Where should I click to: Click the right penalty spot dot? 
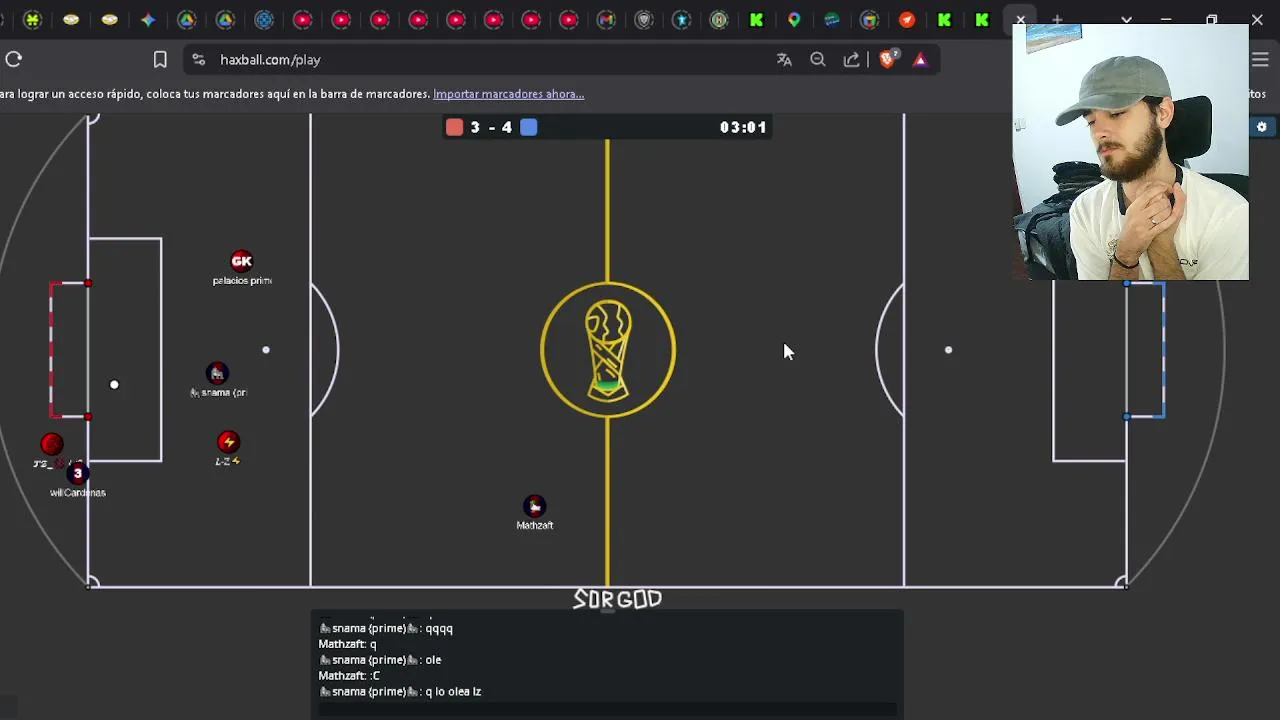948,350
